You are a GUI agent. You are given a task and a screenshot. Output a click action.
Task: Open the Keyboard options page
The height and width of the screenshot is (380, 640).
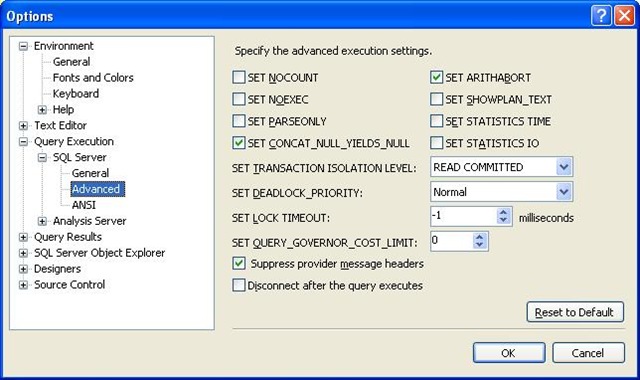click(x=76, y=93)
